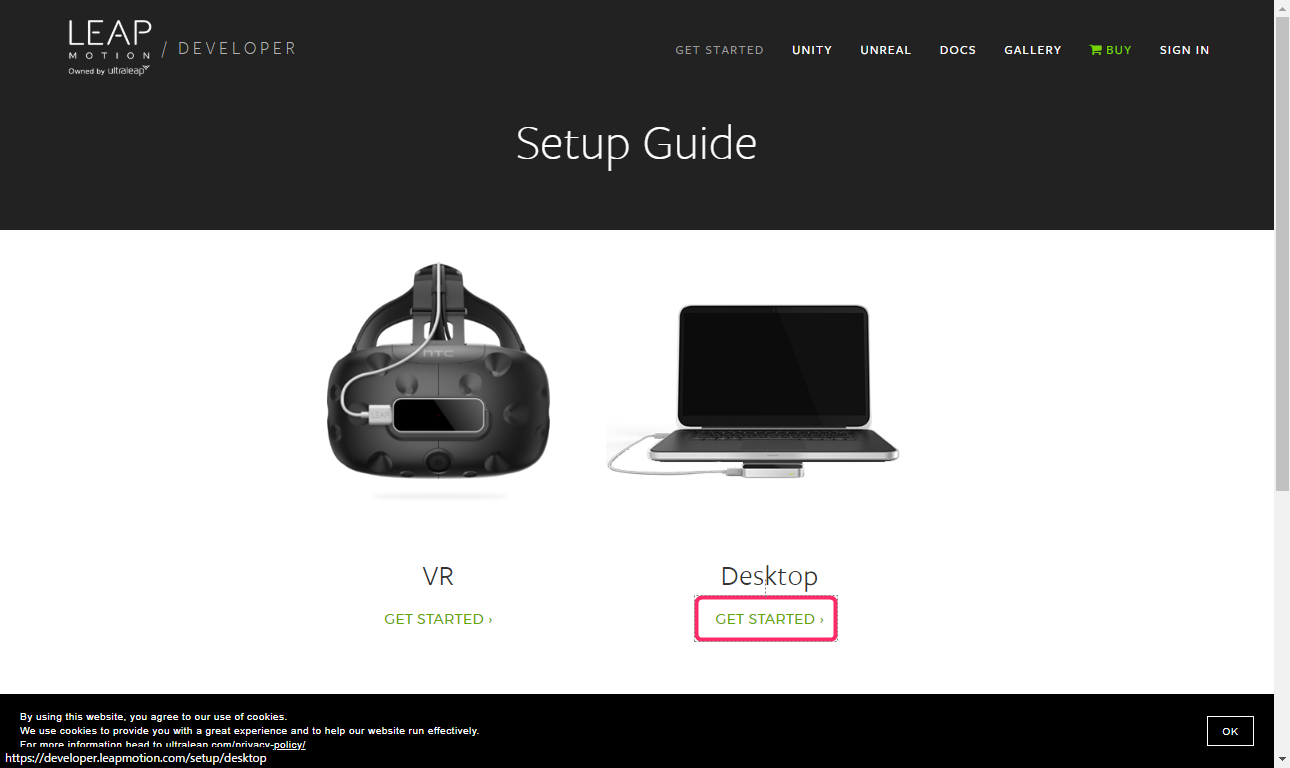Click the Desktop heading text
This screenshot has width=1290, height=768.
coord(769,576)
